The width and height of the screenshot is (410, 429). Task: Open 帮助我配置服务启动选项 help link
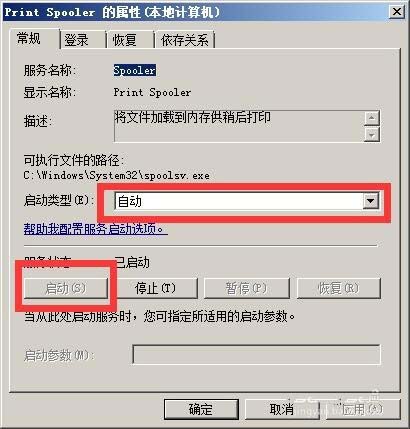point(95,229)
